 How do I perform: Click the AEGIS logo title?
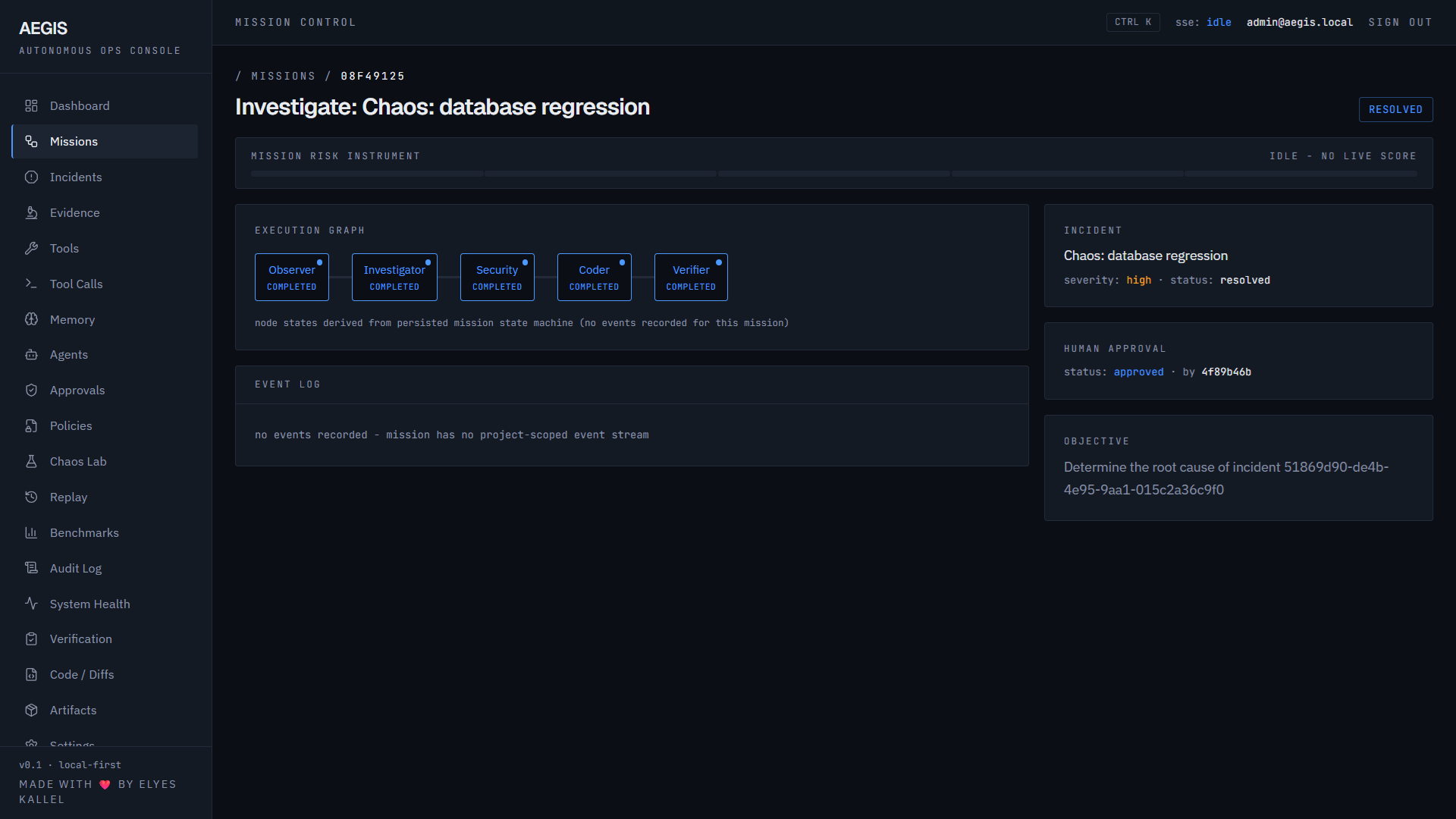coord(43,29)
